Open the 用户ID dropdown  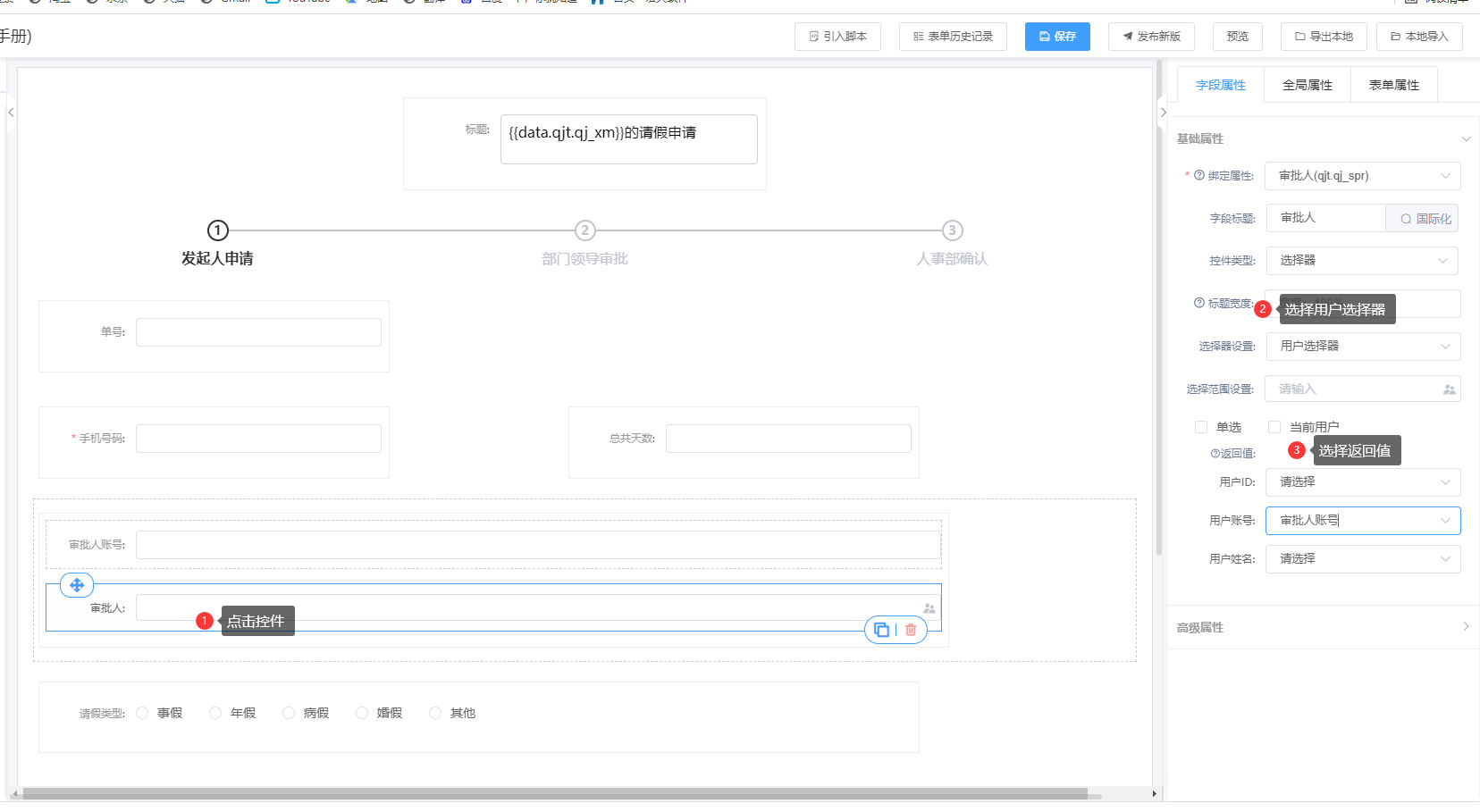tap(1362, 482)
